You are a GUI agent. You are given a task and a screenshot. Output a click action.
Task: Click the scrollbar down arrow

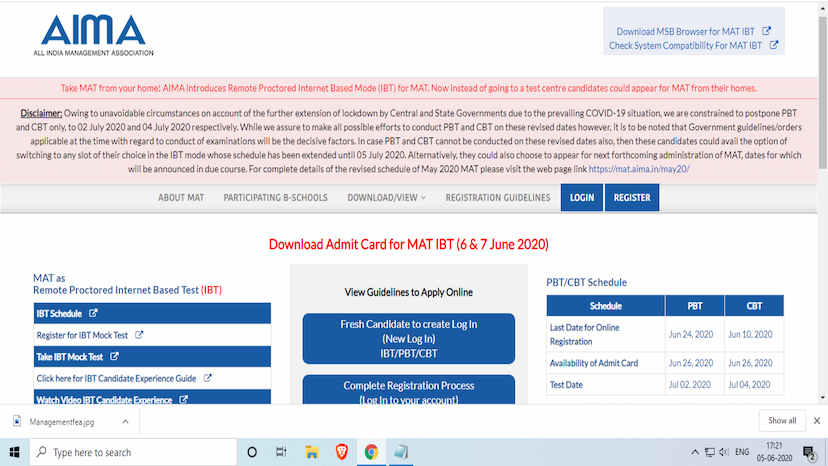[823, 397]
